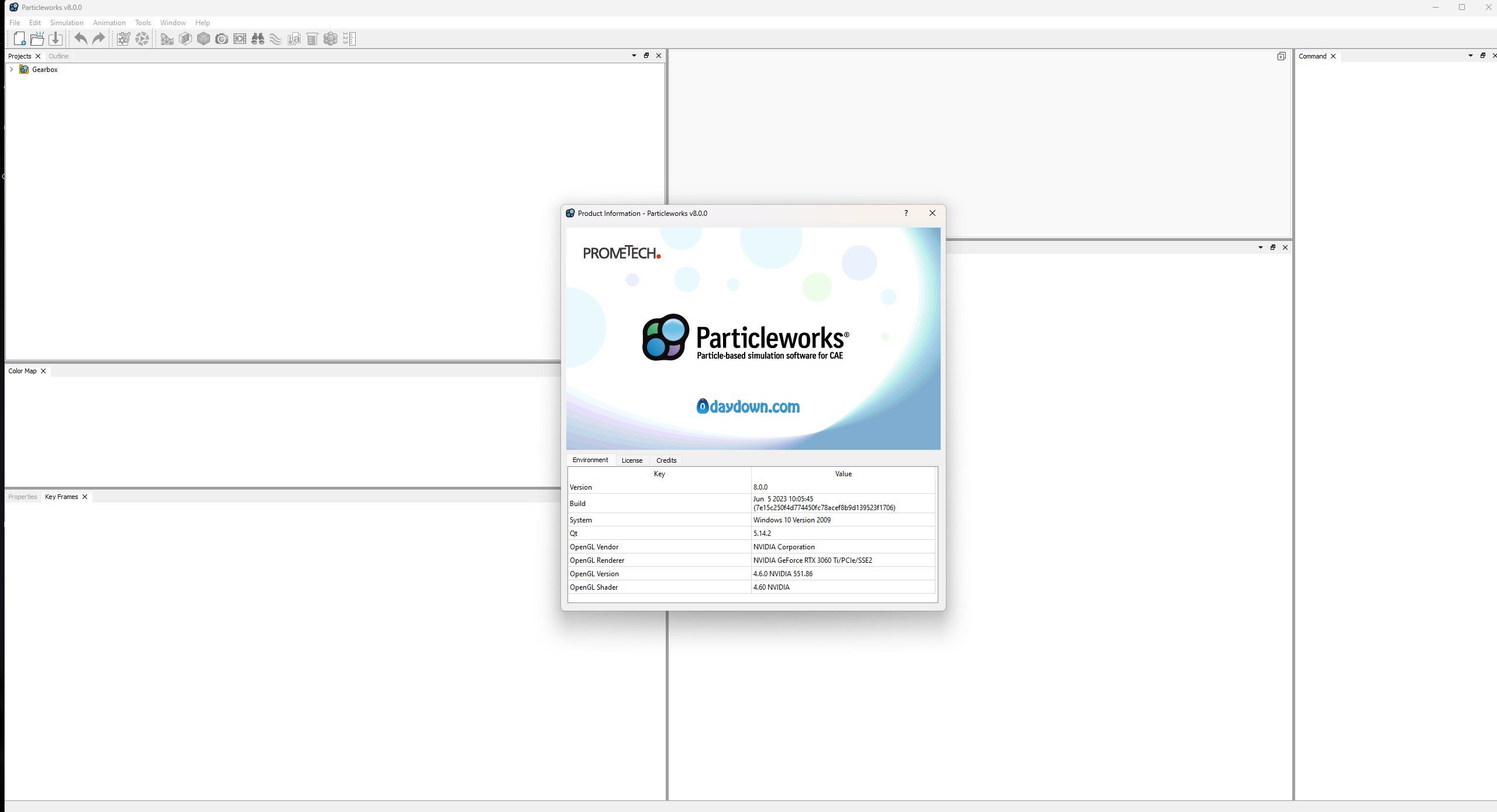Click the Qt value 5.14.2

[x=843, y=533]
